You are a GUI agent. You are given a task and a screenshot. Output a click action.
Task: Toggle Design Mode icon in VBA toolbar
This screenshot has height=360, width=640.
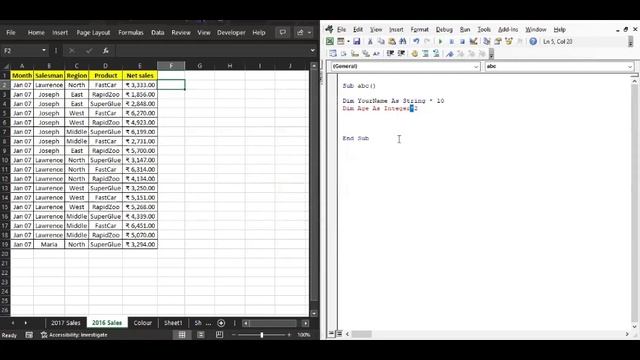coord(473,41)
